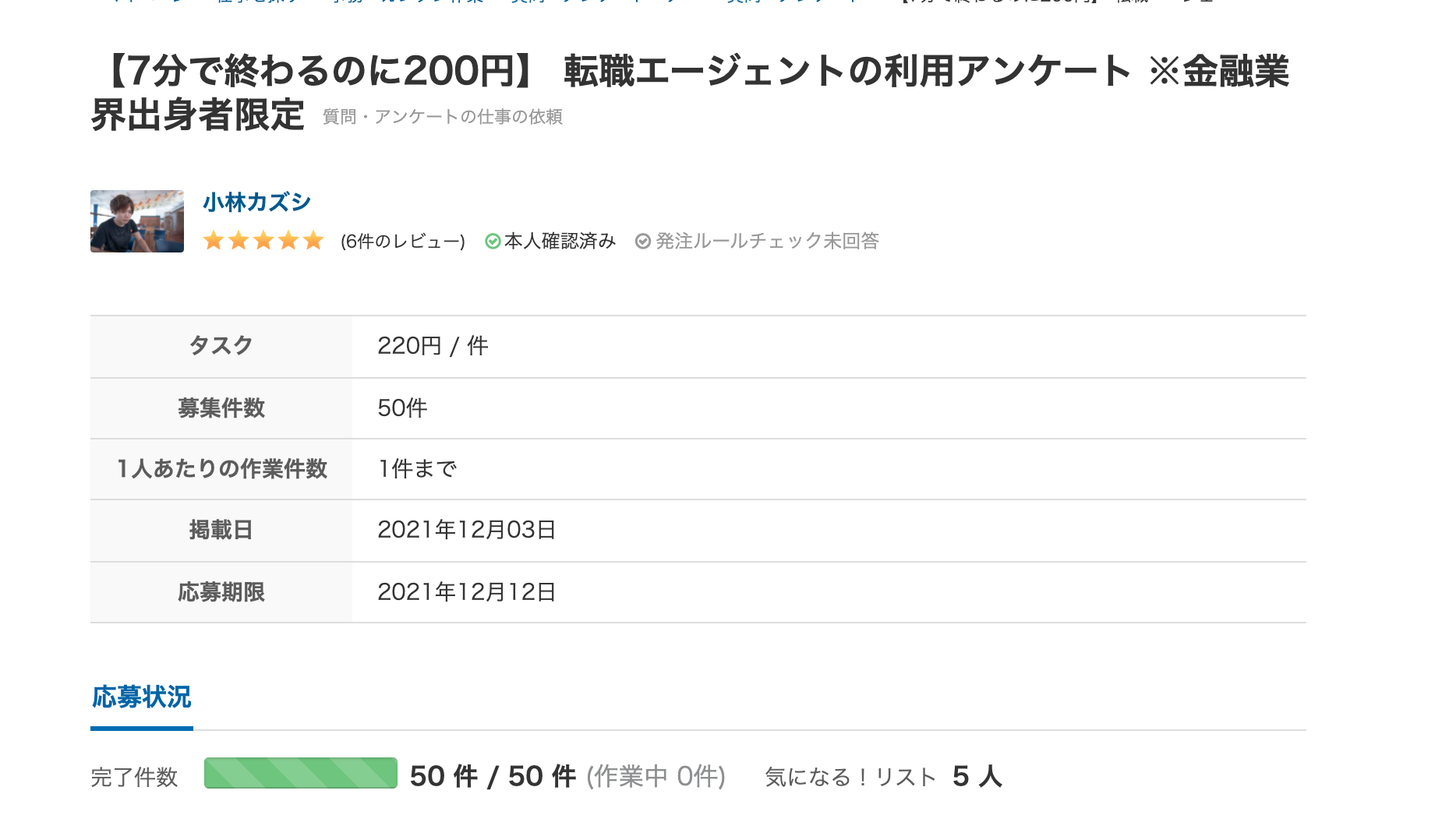Open the 小林カズシ profile link
Screen dimensions: 1442x840
[256, 203]
